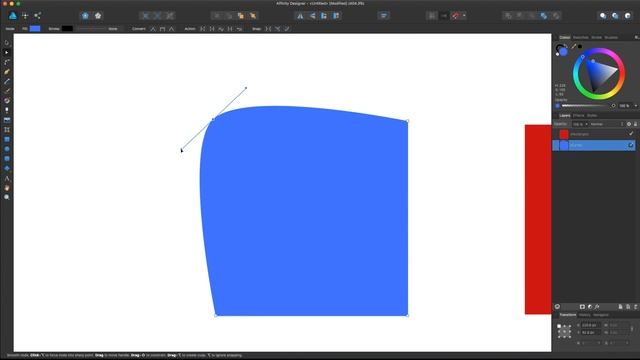Screen dimensions: 640x360
Task: Adjust the Opacity slider in Color panel
Action: tap(588, 106)
